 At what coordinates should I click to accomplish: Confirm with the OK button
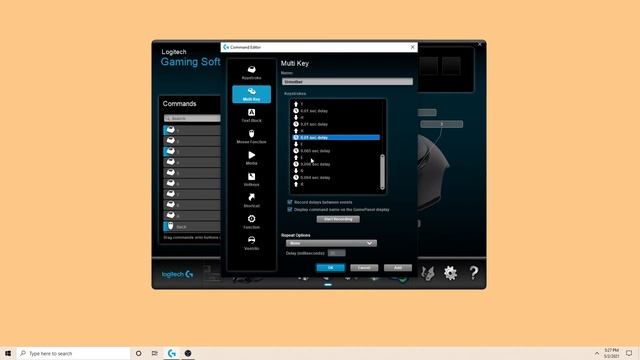click(x=331, y=268)
